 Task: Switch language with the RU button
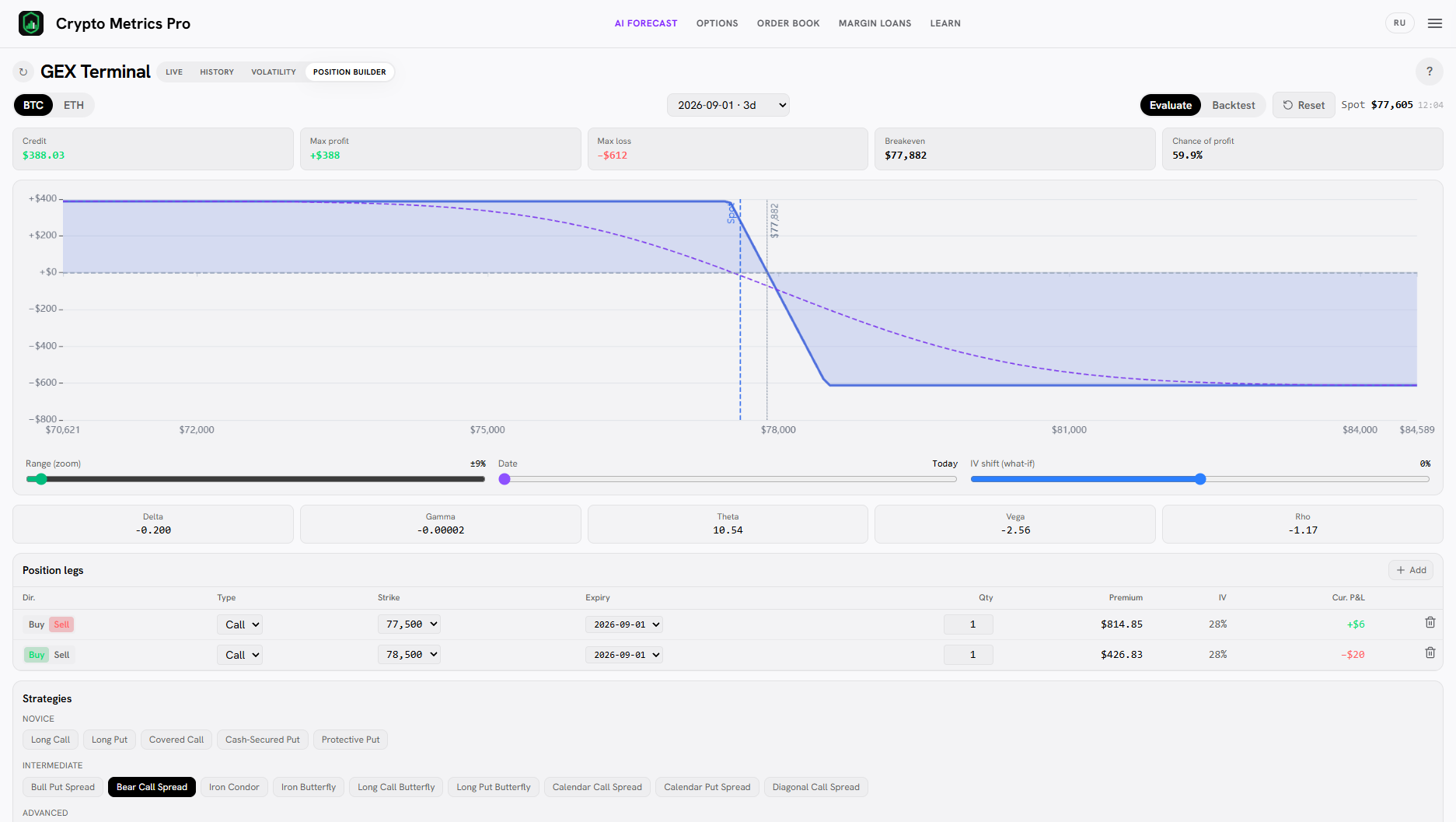tap(1399, 23)
